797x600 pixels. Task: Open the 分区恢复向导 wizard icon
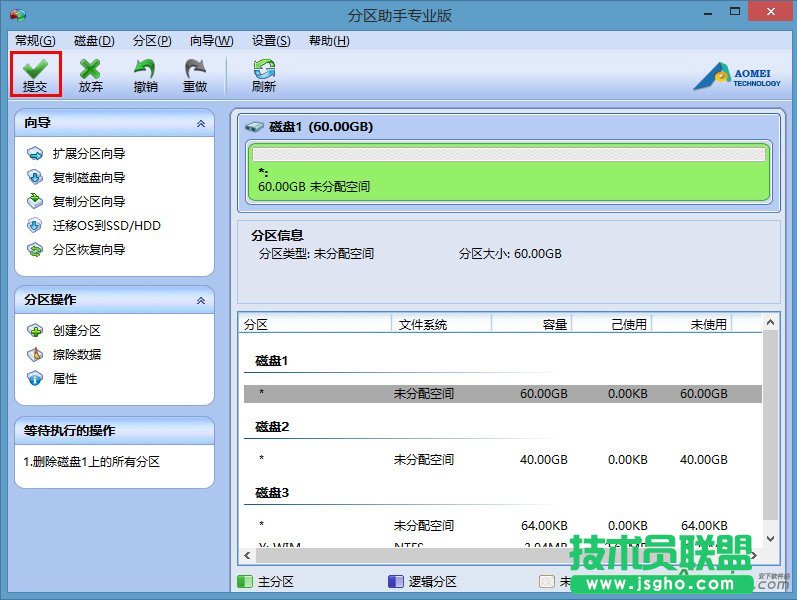pyautogui.click(x=35, y=249)
